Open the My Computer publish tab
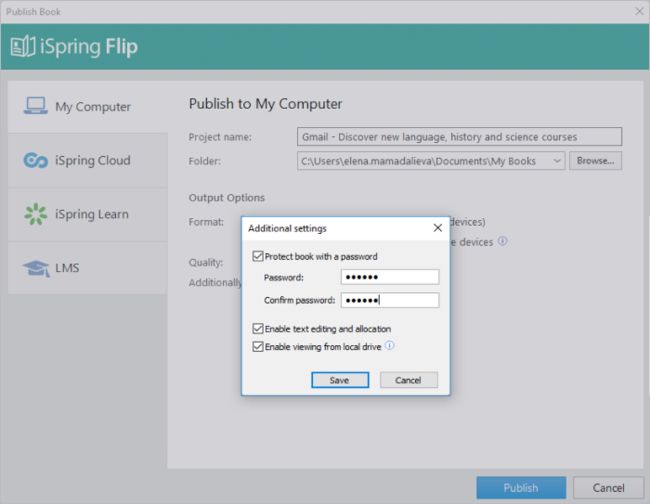Screen dimensions: 650x504 [x=87, y=107]
